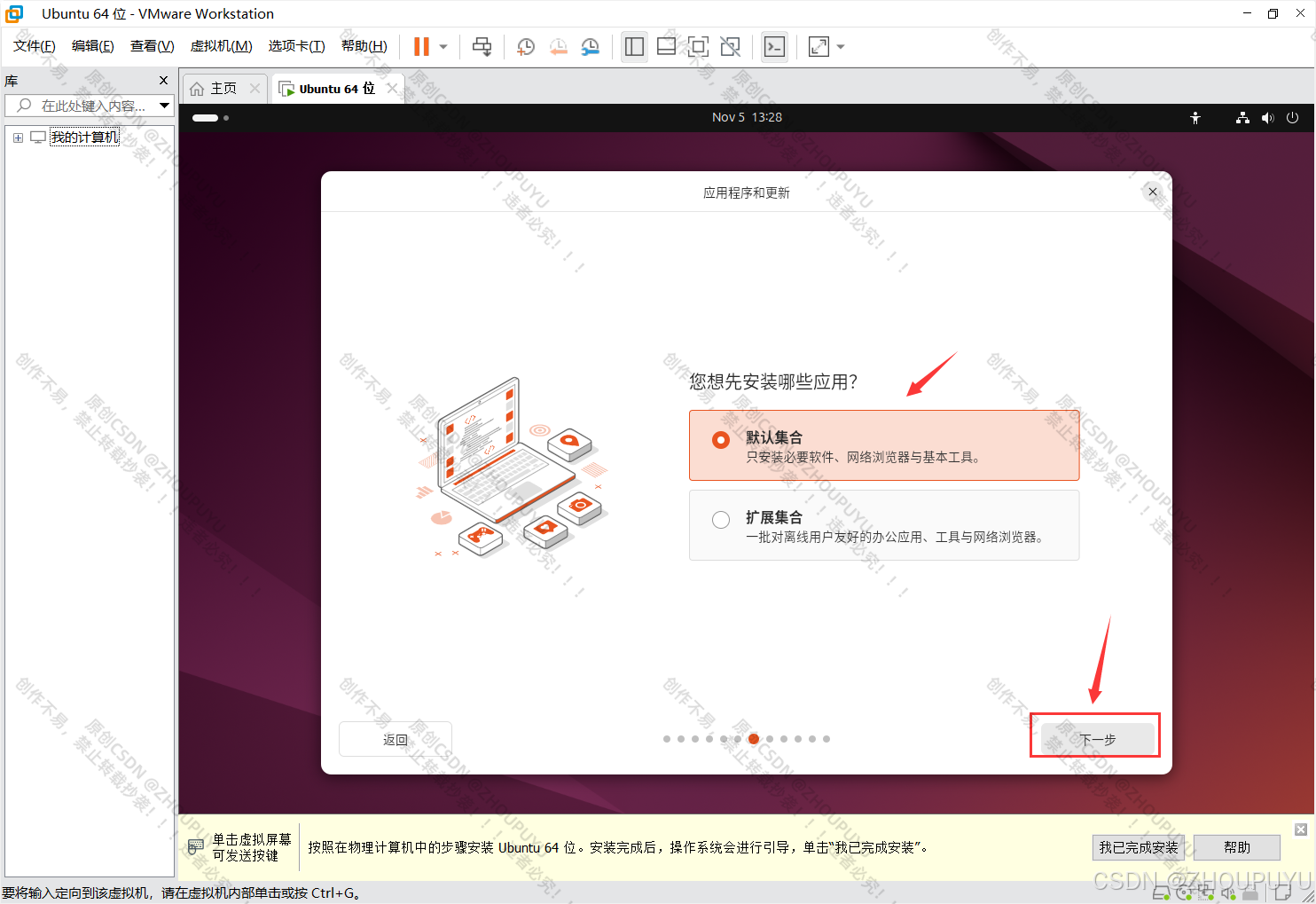The height and width of the screenshot is (904, 1316).
Task: Close the Ubuntu 64 位 tab
Action: tap(392, 89)
